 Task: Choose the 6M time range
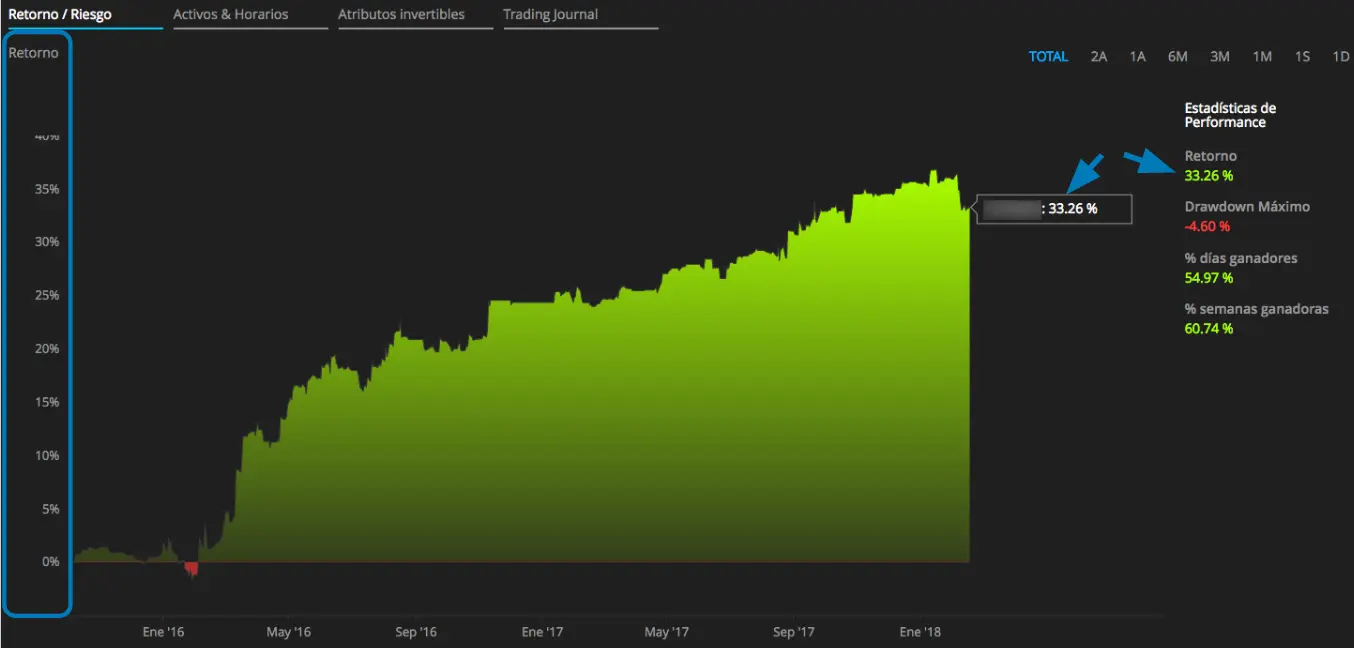pyautogui.click(x=1177, y=57)
